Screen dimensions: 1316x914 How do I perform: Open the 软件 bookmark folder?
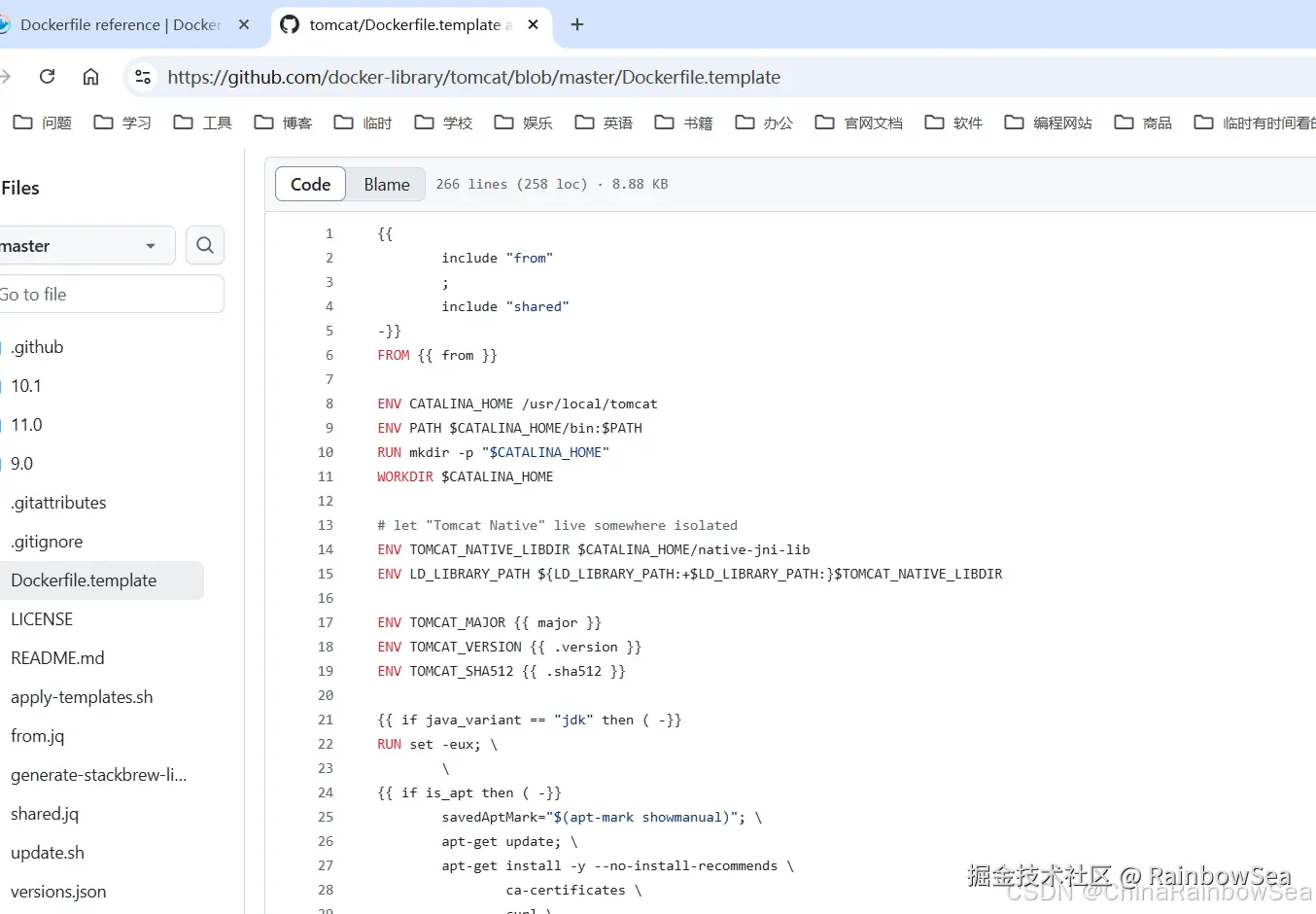(x=953, y=123)
